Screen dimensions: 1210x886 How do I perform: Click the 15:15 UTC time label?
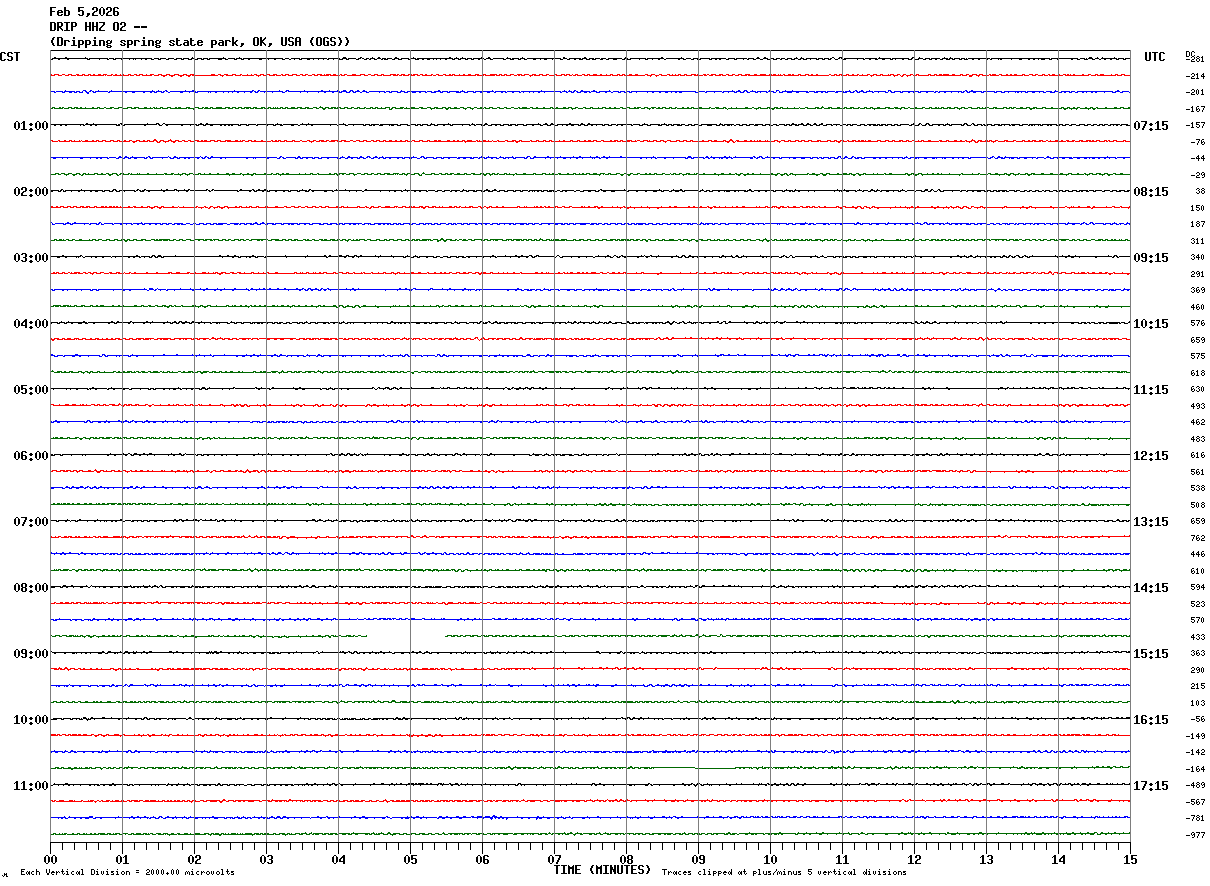click(x=1151, y=654)
